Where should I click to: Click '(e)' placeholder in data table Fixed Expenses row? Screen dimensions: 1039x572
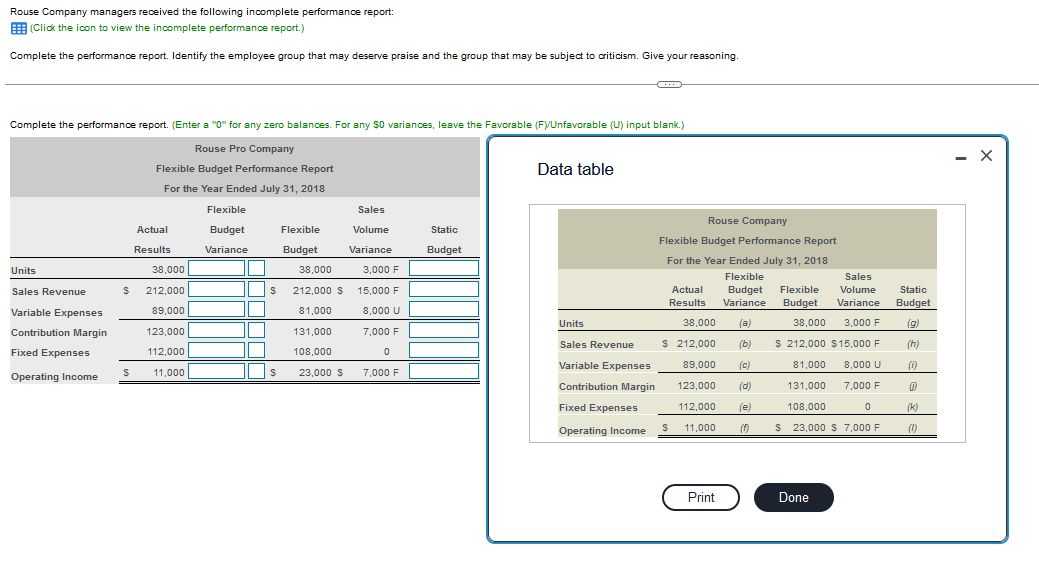[x=745, y=407]
